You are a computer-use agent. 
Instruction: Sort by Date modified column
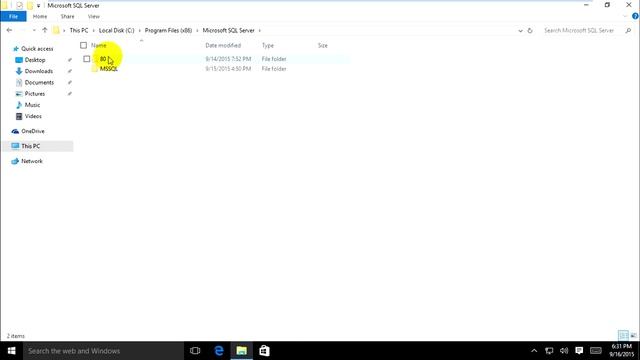coord(223,45)
